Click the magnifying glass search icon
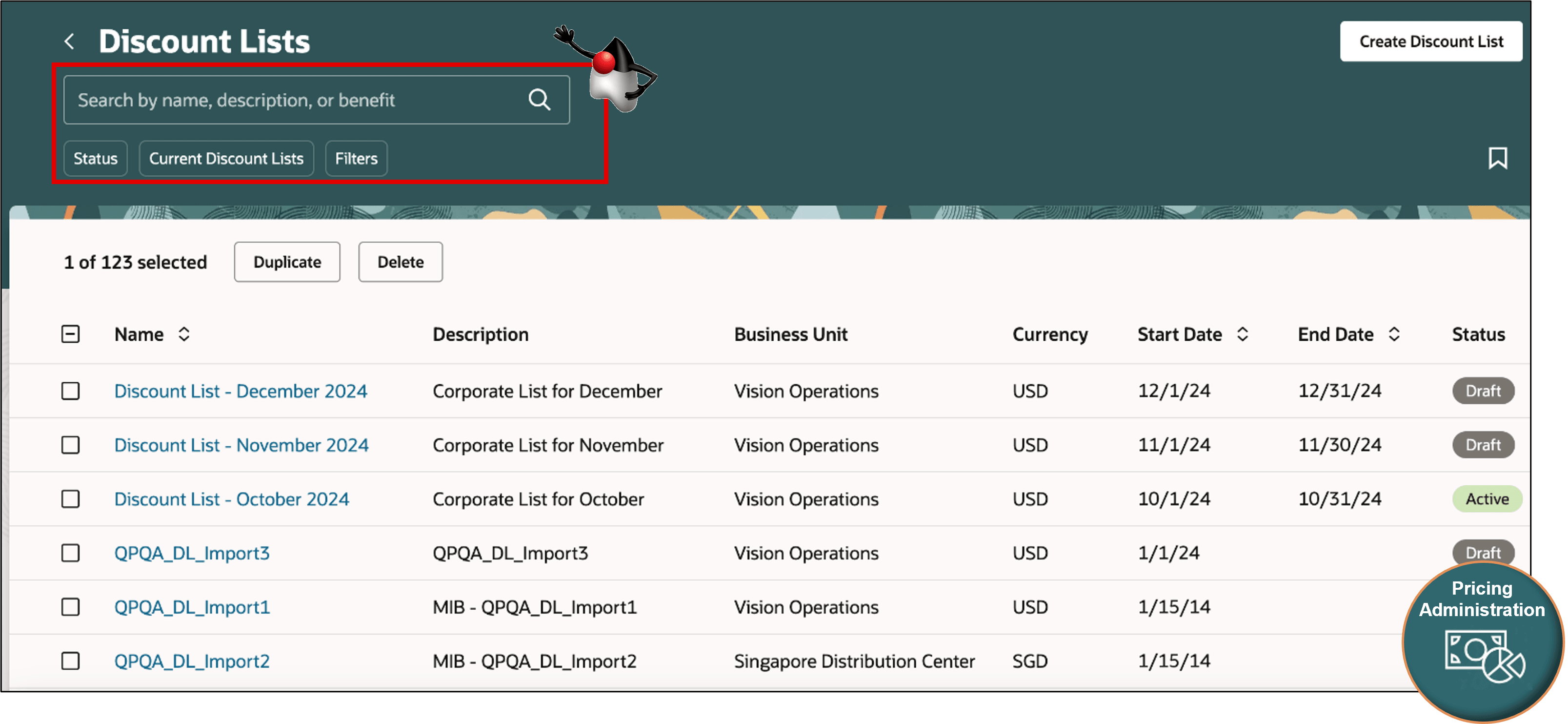 click(539, 100)
